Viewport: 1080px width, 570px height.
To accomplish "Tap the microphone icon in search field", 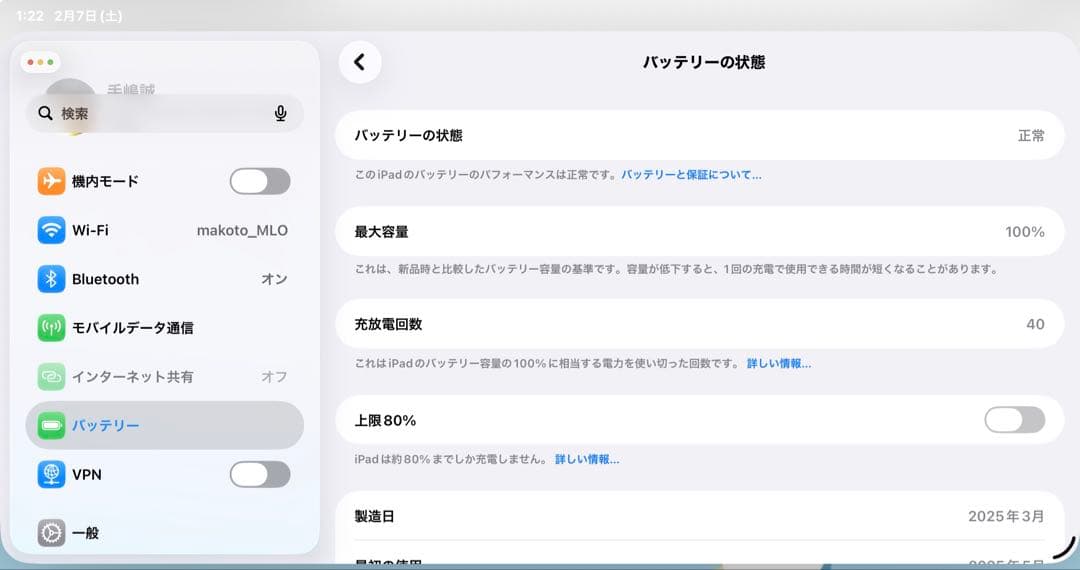I will 280,114.
